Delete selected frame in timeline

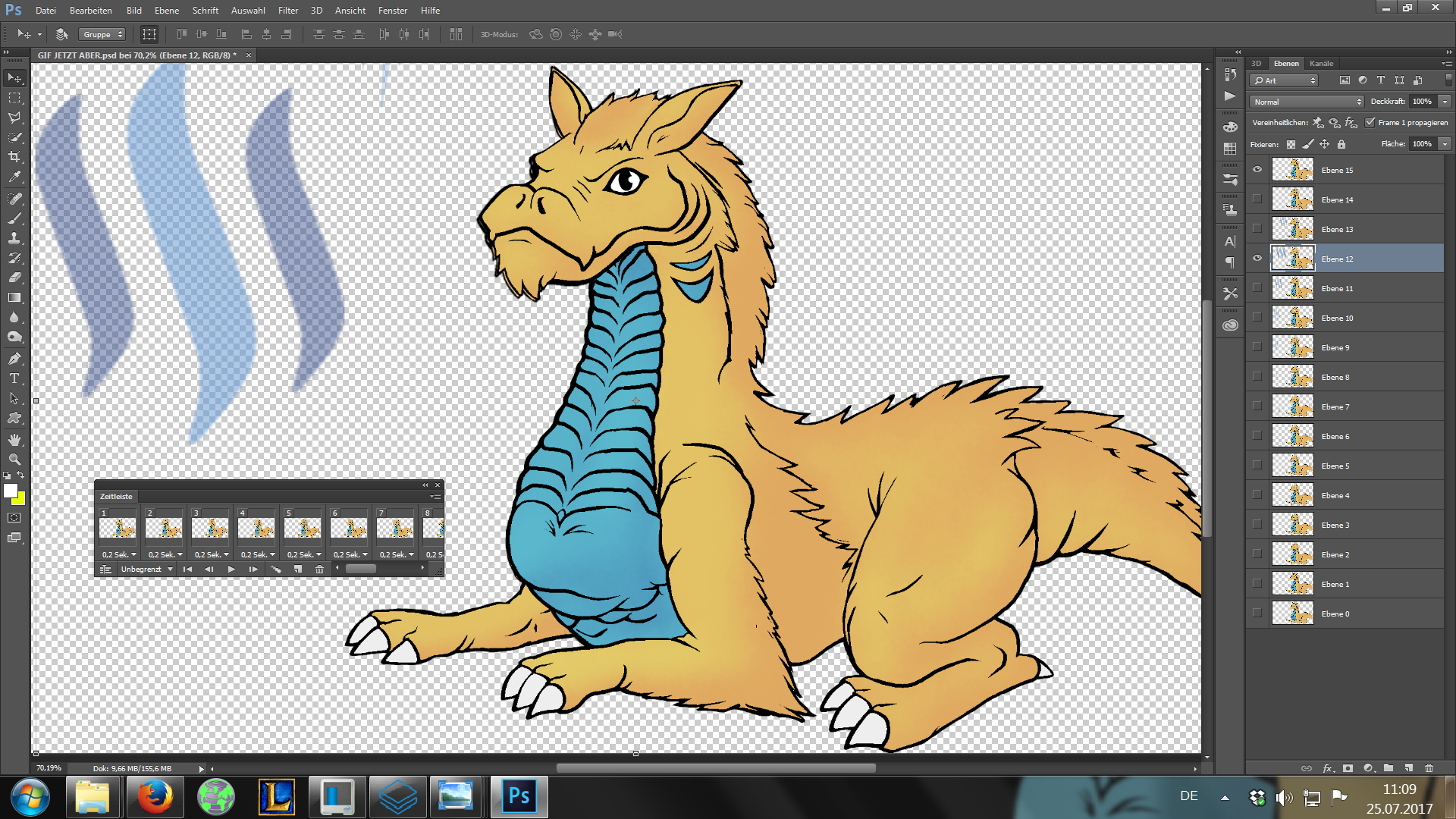(319, 569)
